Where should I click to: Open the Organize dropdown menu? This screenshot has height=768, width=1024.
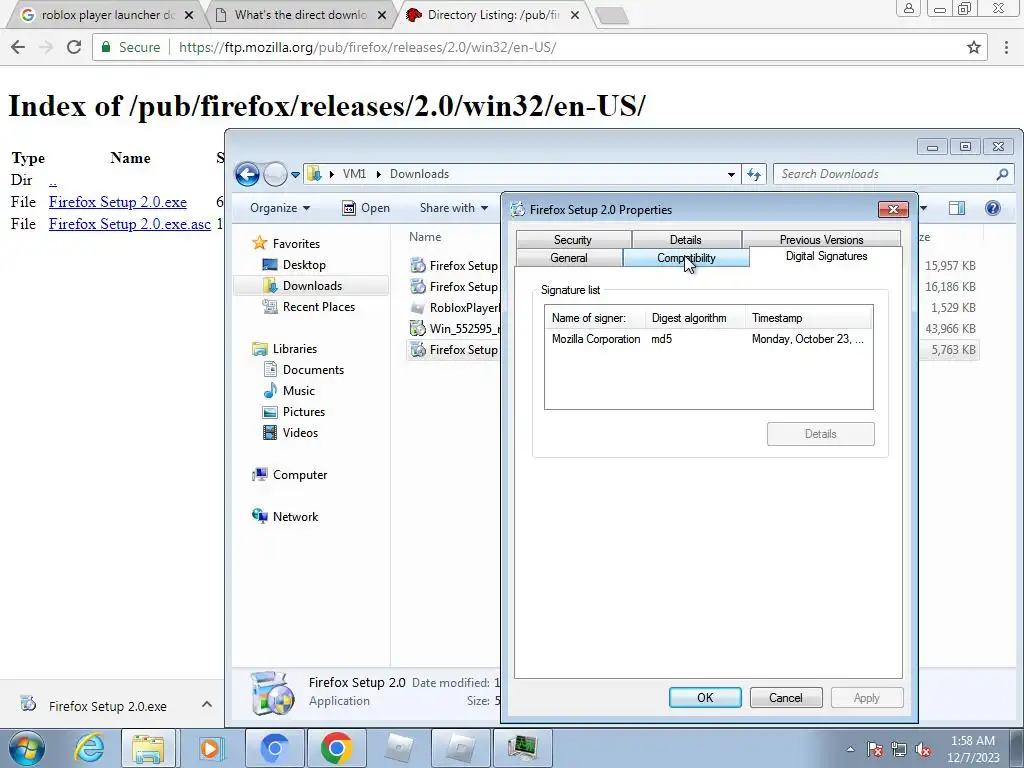[x=280, y=208]
